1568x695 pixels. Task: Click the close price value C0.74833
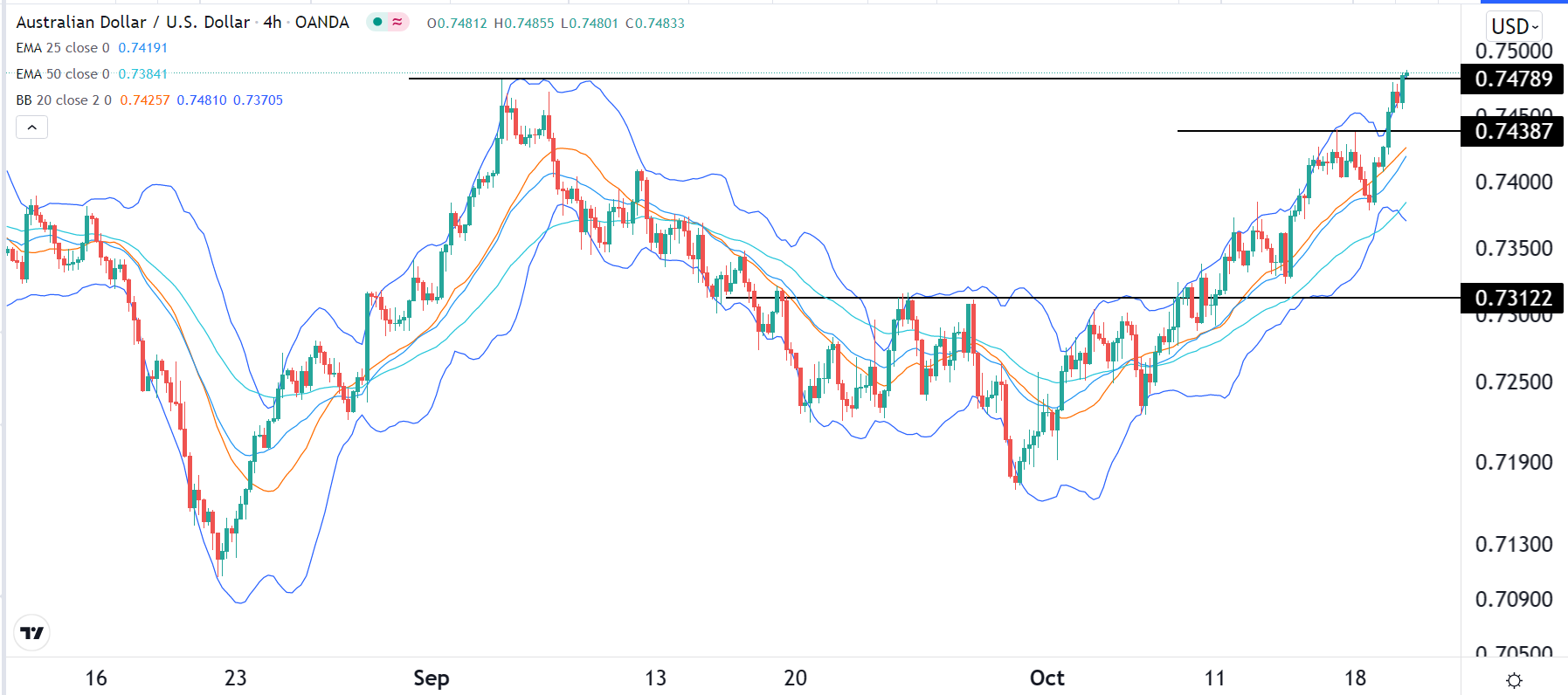tap(655, 24)
